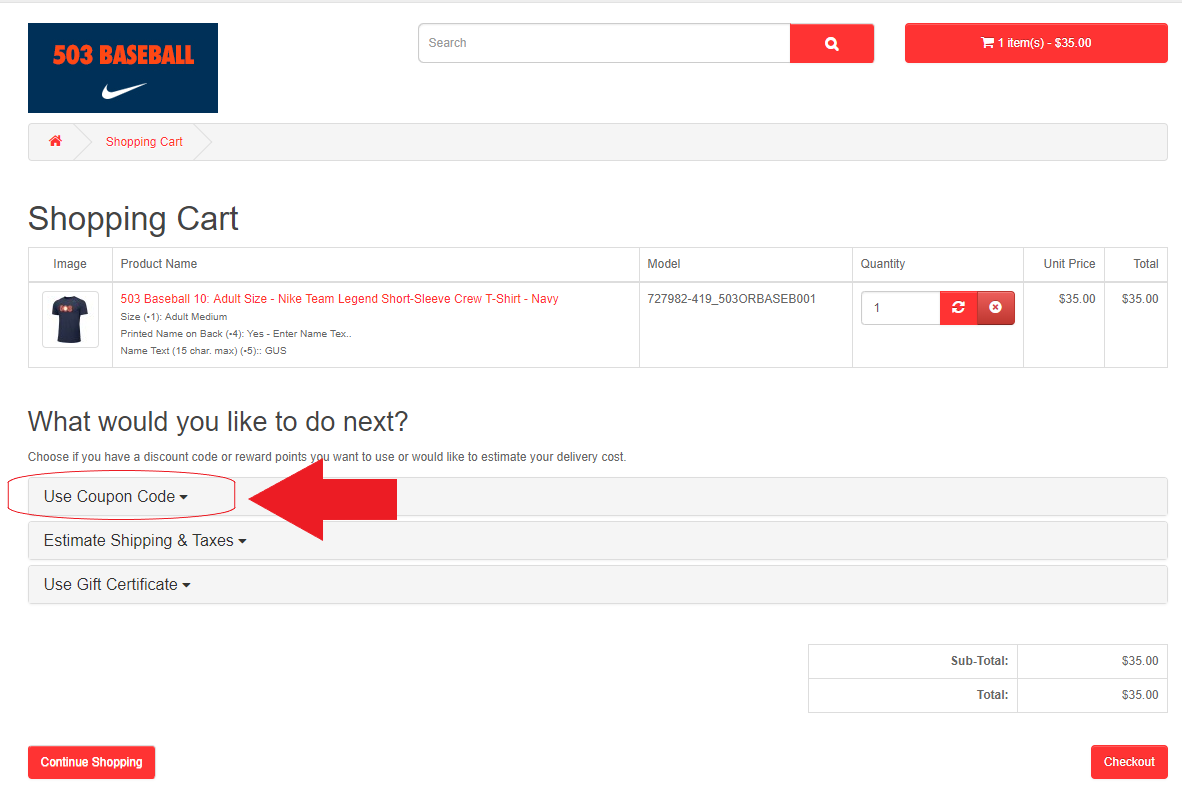Click the Product Name column header

point(158,264)
